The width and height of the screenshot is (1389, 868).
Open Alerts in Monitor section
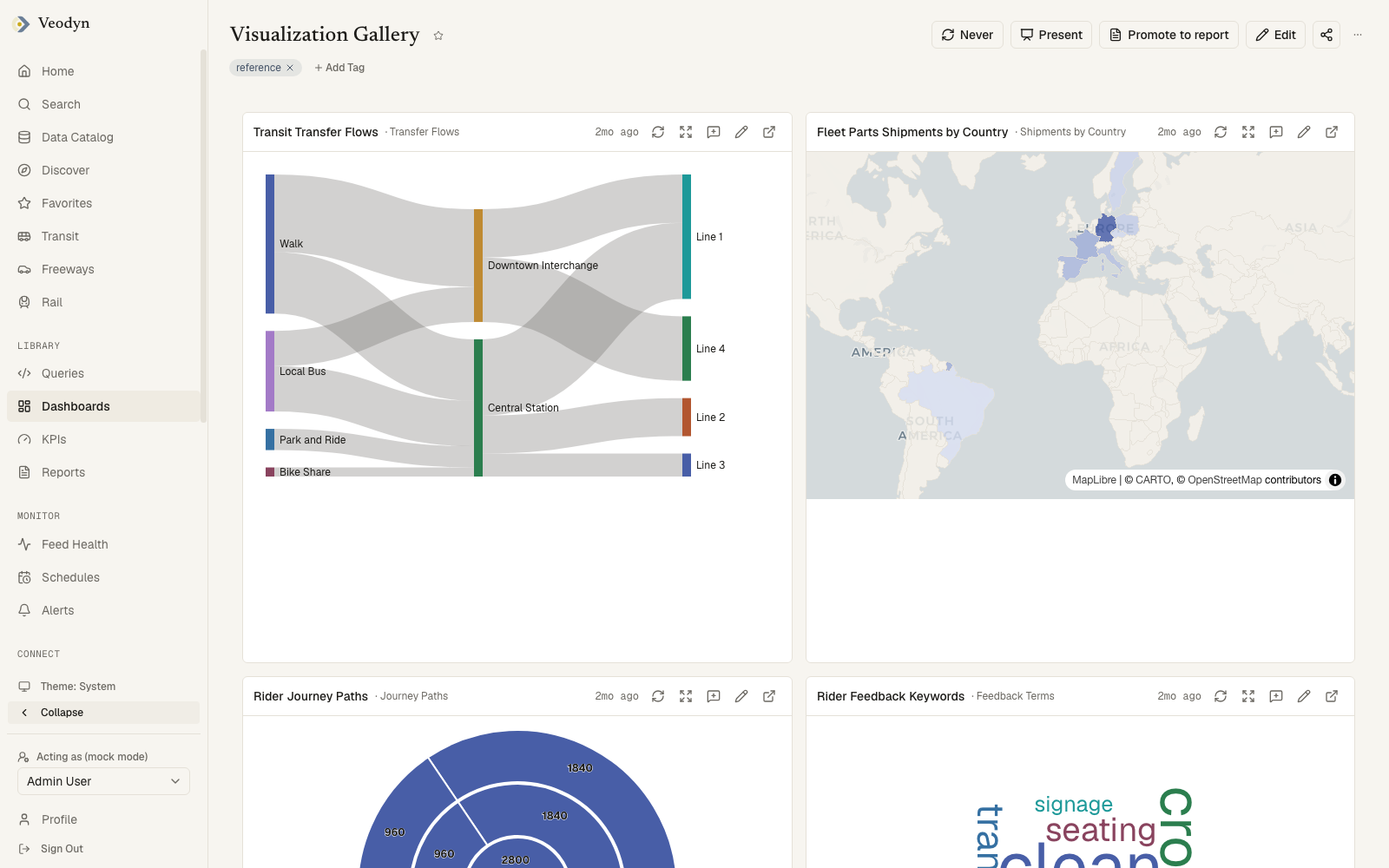pyautogui.click(x=103, y=610)
